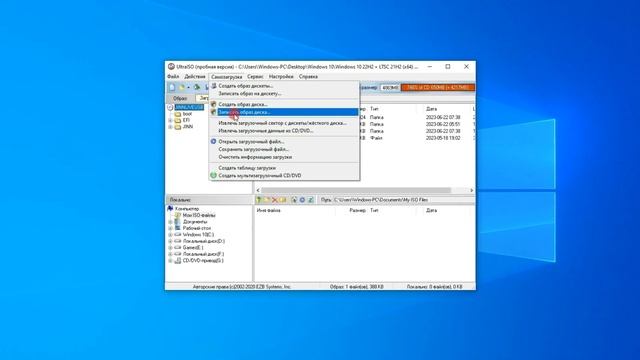Image resolution: width=640 pixels, height=360 pixels.
Task: Expand the EFI folder node
Action: click(x=170, y=120)
